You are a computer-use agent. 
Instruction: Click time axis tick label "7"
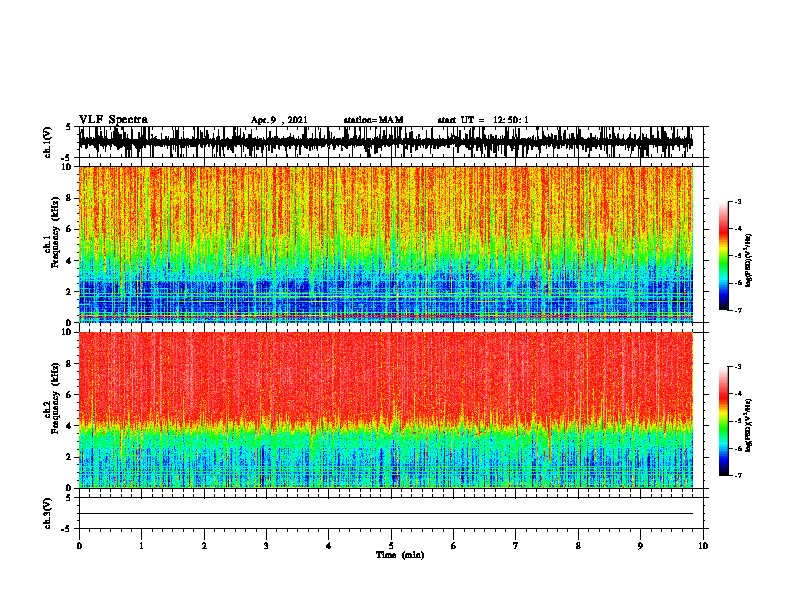[516, 546]
